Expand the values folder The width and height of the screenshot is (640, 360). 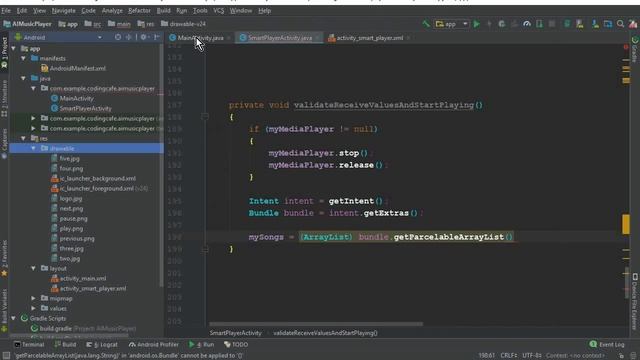pos(33,309)
